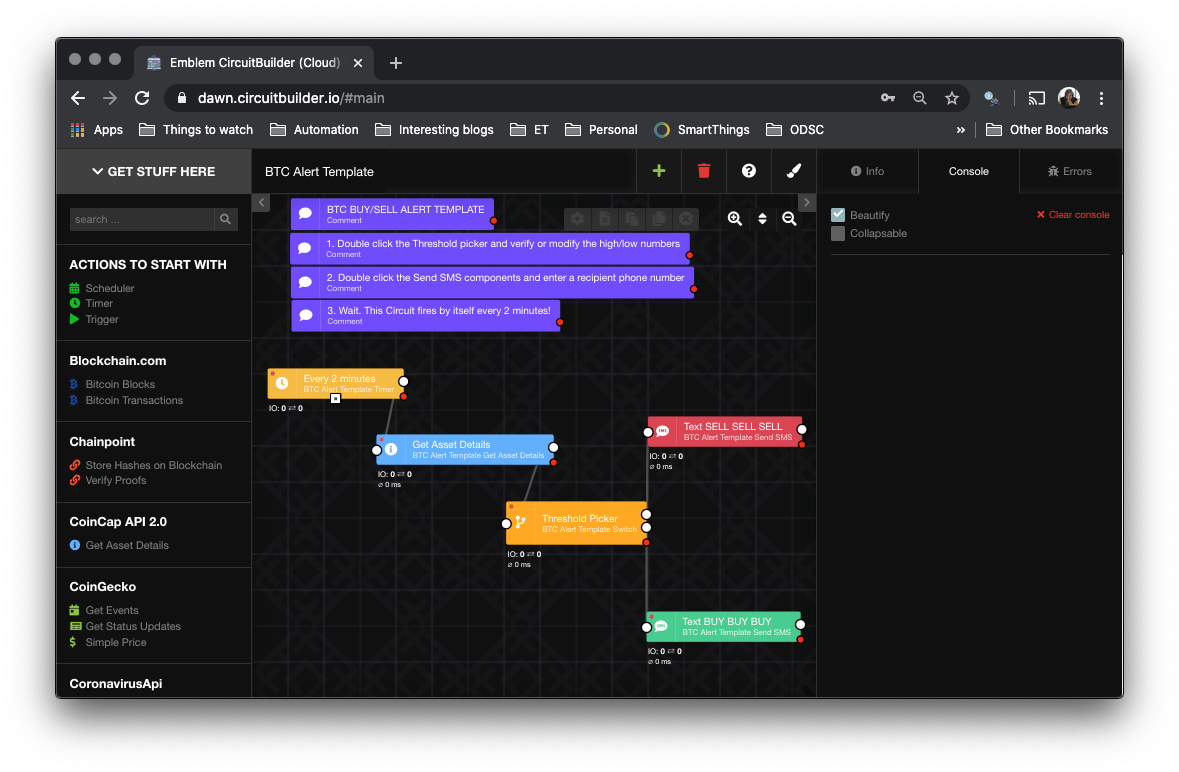
Task: Open the Interesting blogs bookmarks folder
Action: 435,129
